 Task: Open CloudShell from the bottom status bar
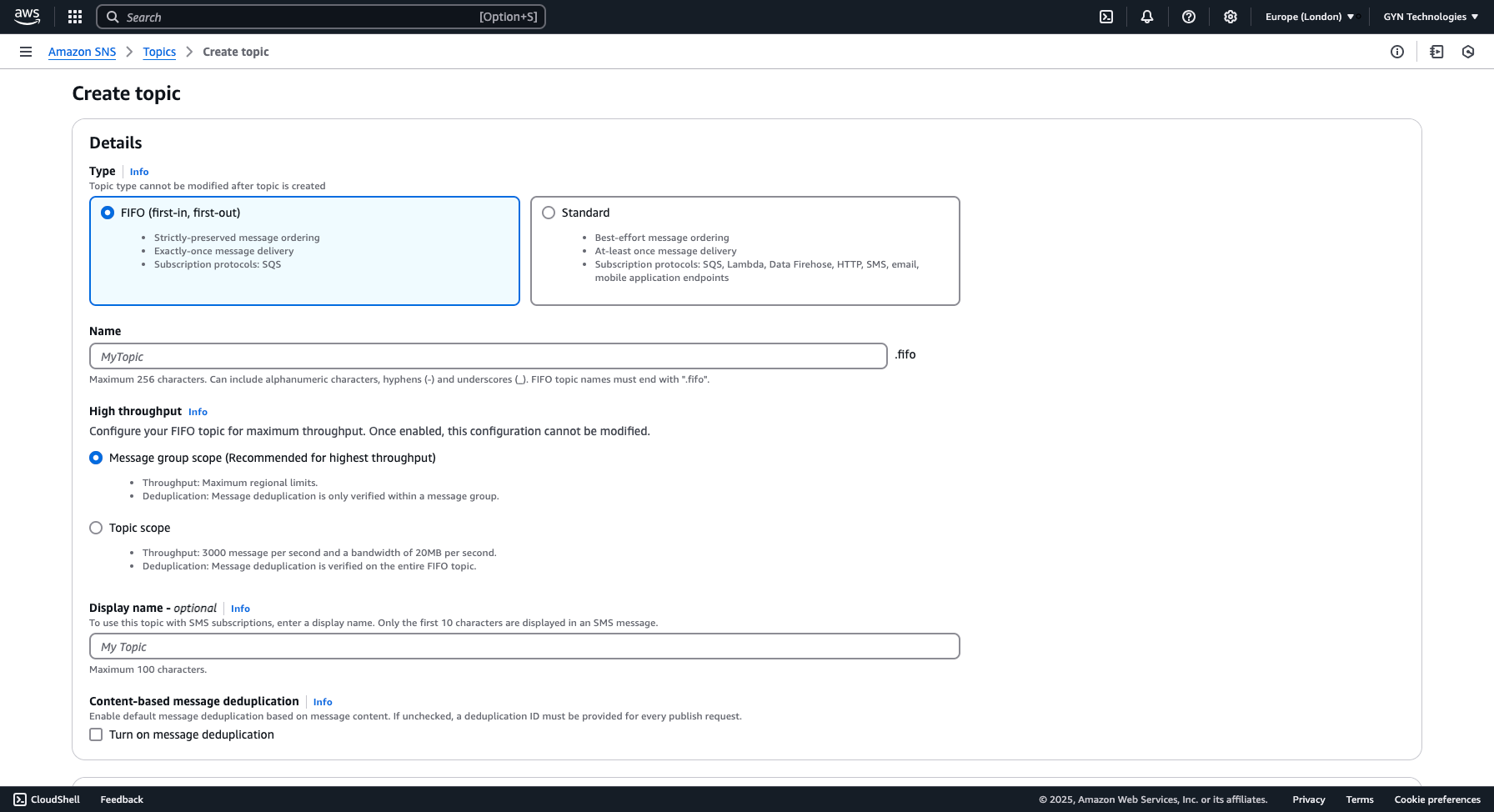tap(47, 799)
